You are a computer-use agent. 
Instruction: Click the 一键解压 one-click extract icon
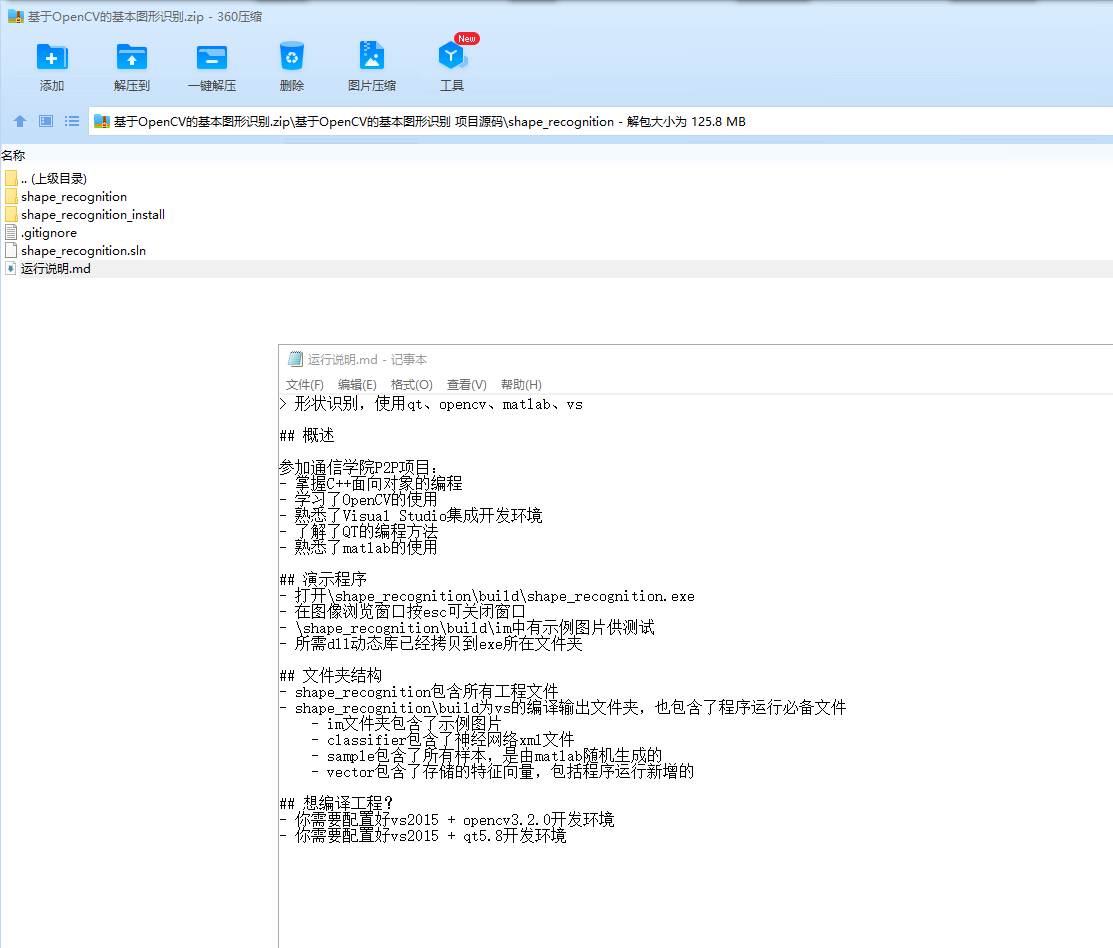212,57
